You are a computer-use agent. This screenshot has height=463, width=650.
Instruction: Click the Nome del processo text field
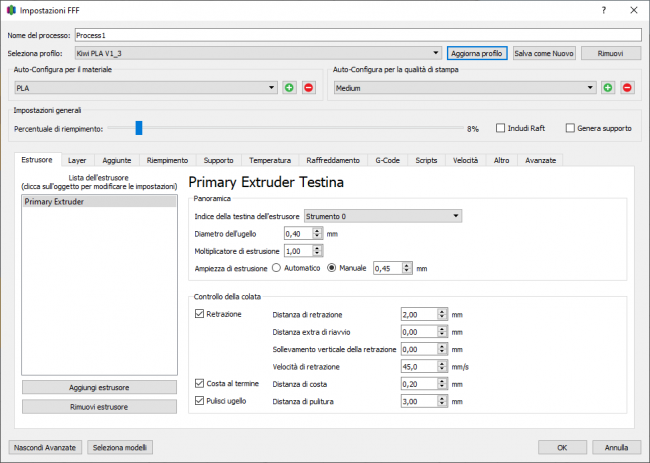[357, 34]
